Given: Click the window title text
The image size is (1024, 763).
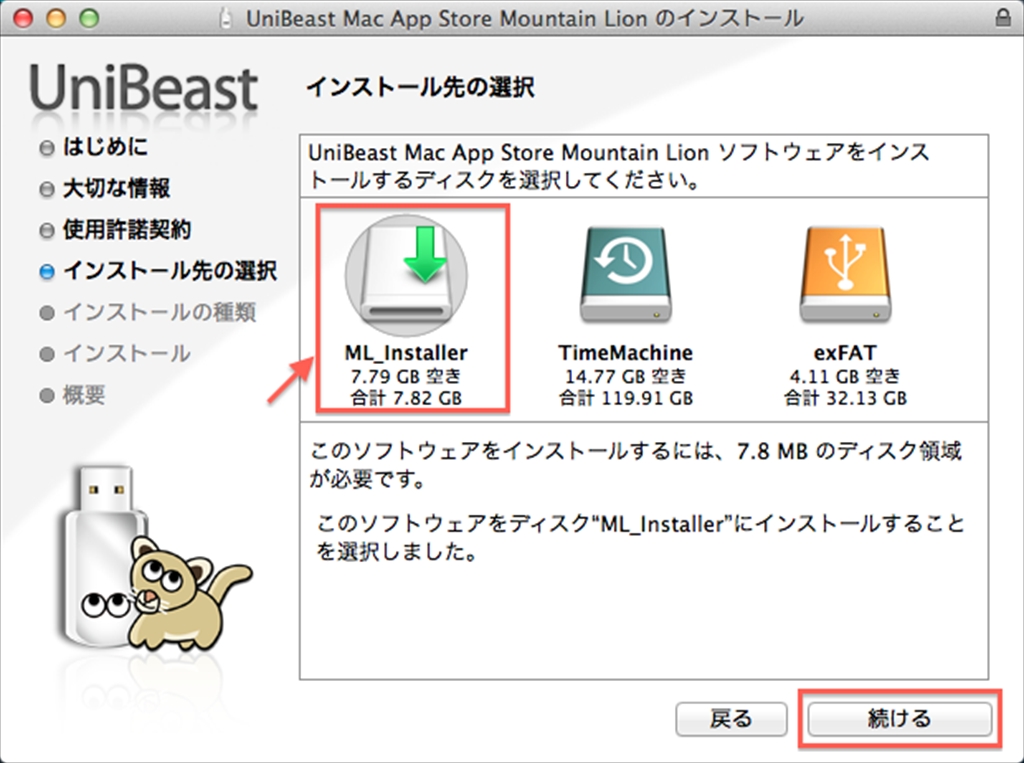Looking at the screenshot, I should pos(524,18).
